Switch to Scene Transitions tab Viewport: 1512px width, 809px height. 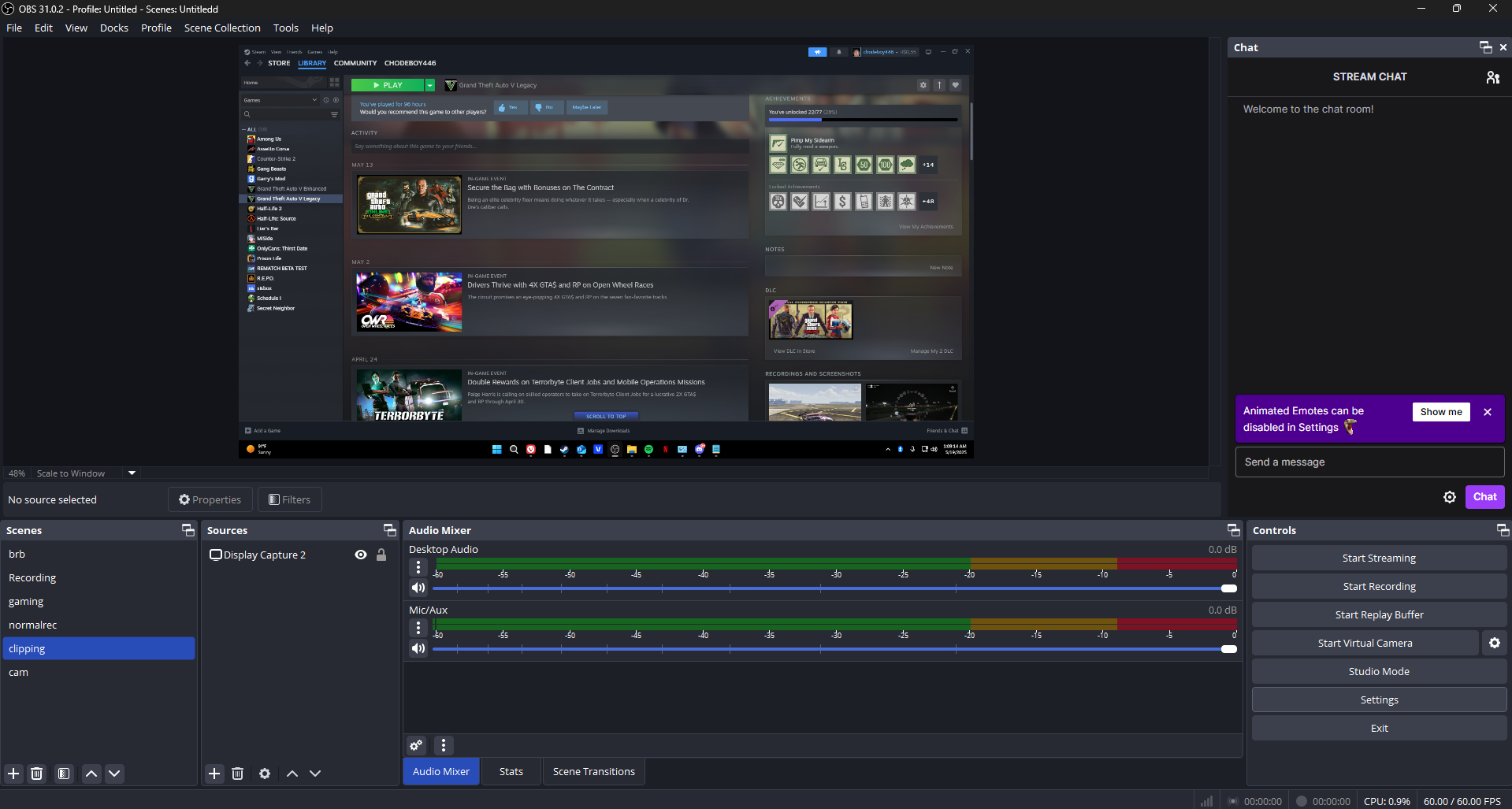[x=594, y=772]
